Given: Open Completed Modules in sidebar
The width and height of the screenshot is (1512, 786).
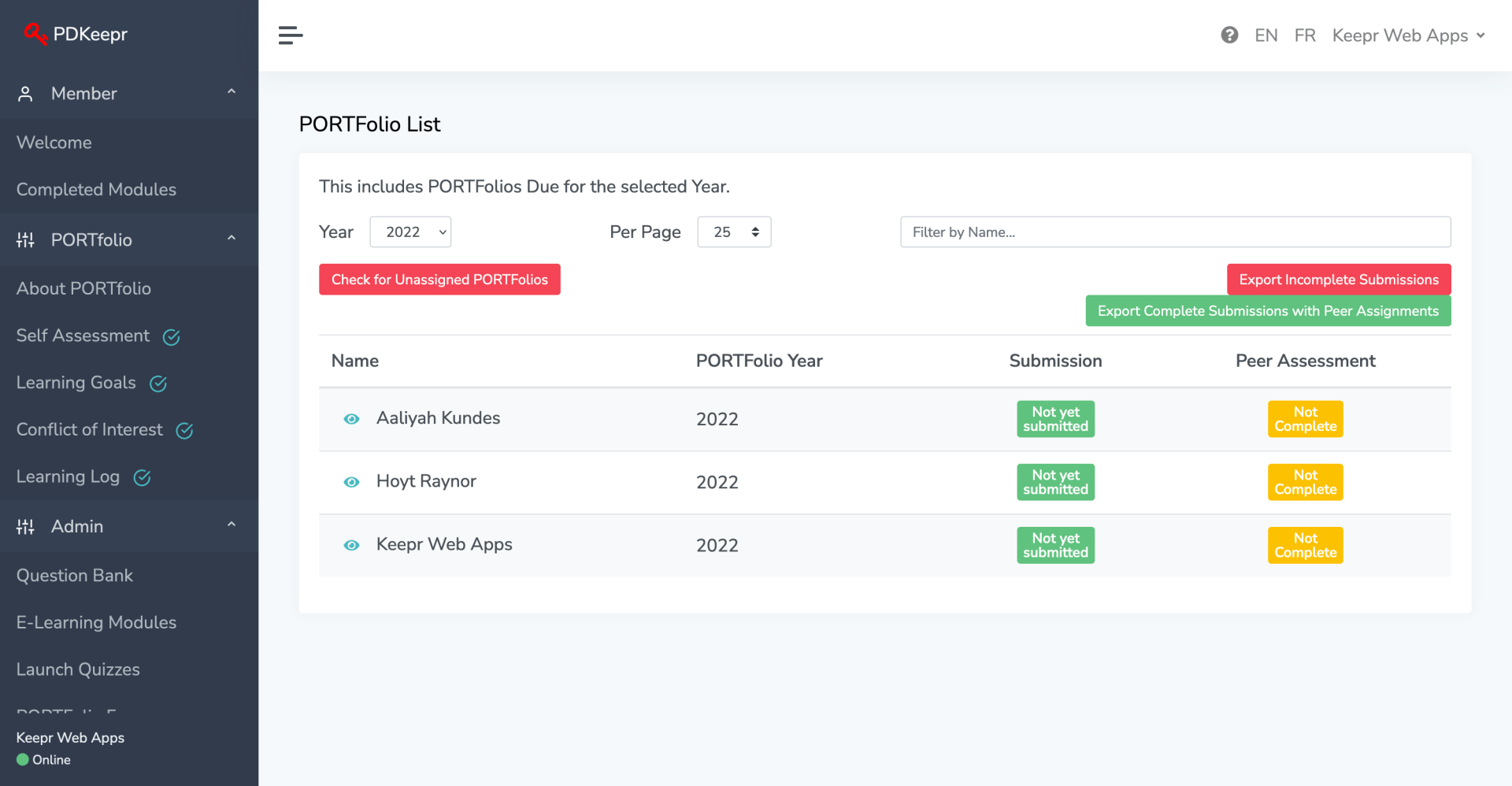Looking at the screenshot, I should click(x=96, y=190).
